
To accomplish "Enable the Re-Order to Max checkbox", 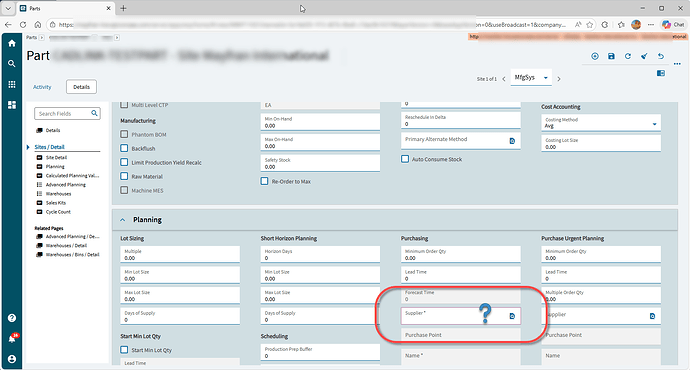I will click(264, 181).
